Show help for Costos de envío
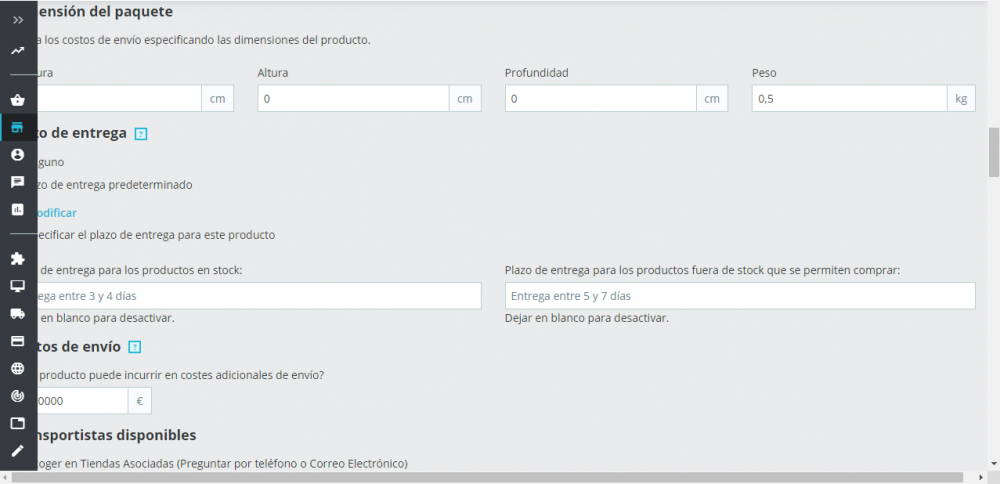Viewport: 1000px width, 484px height. point(135,347)
